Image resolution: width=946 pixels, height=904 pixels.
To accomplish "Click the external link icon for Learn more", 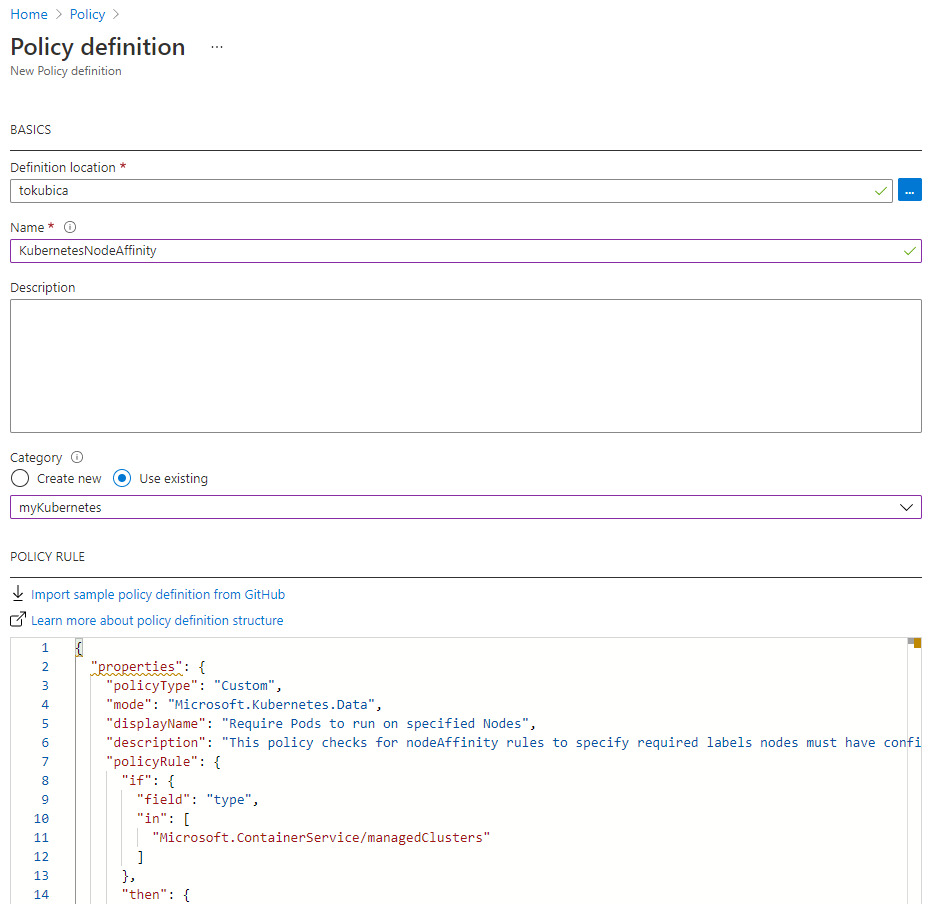I will pyautogui.click(x=18, y=620).
